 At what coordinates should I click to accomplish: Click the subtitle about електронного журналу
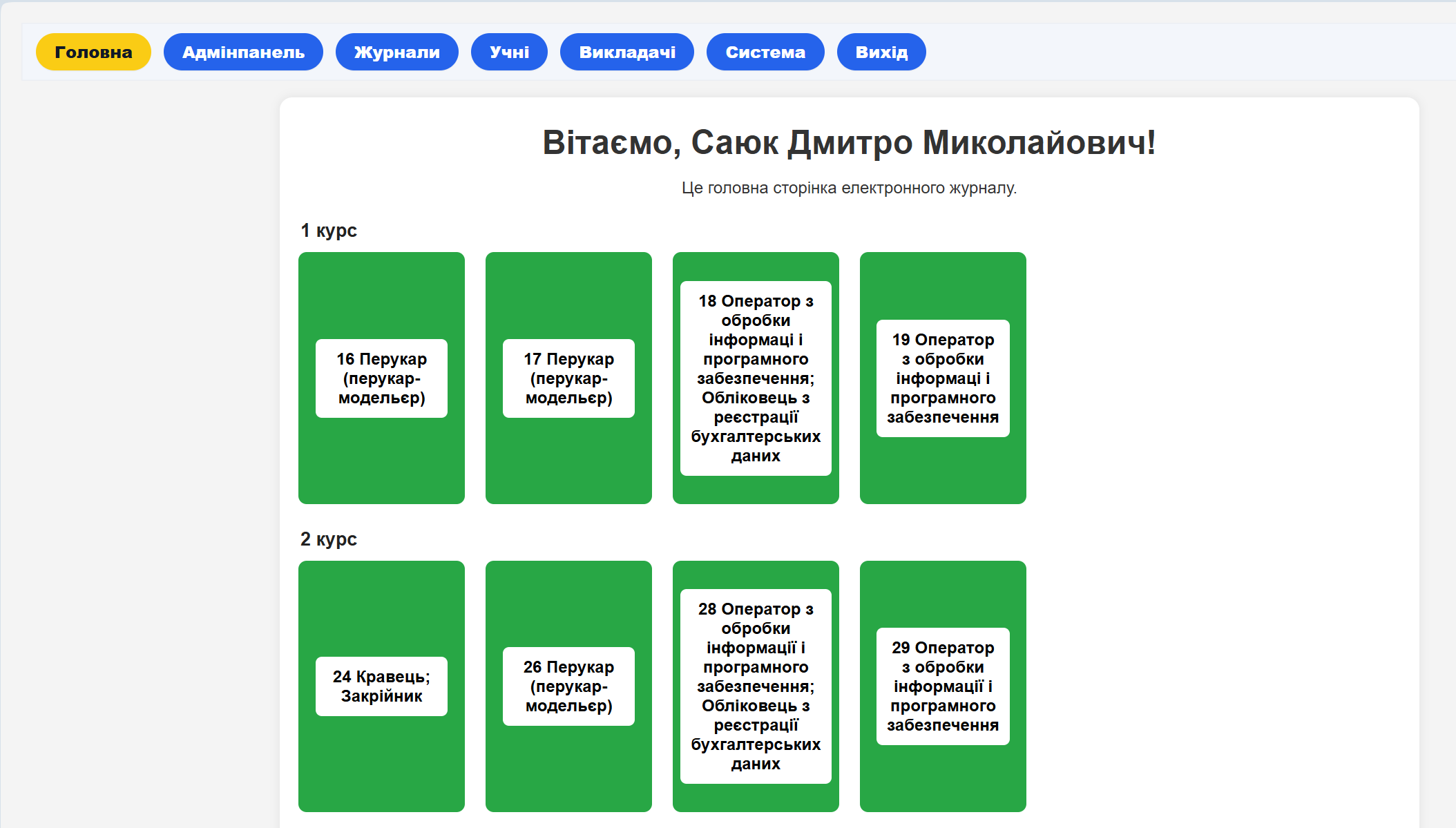pos(849,188)
